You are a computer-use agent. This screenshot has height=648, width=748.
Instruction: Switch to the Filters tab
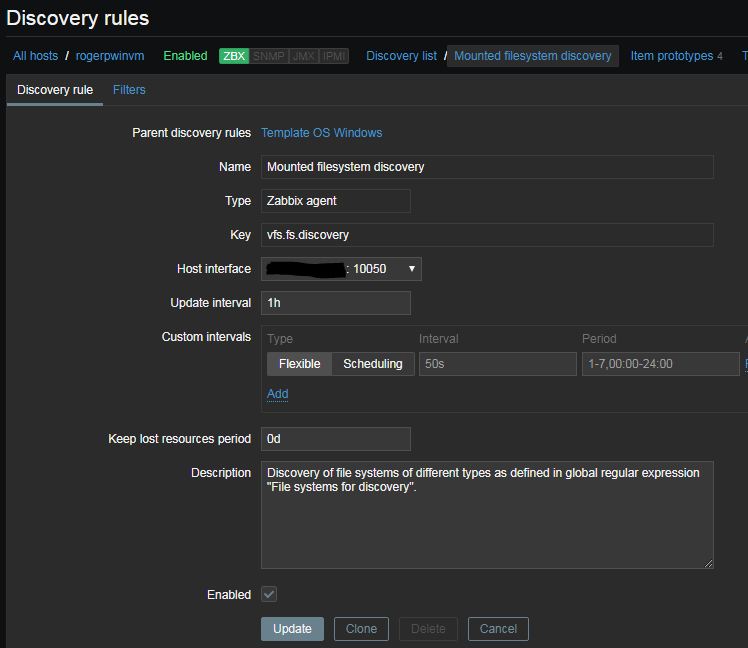[x=129, y=90]
